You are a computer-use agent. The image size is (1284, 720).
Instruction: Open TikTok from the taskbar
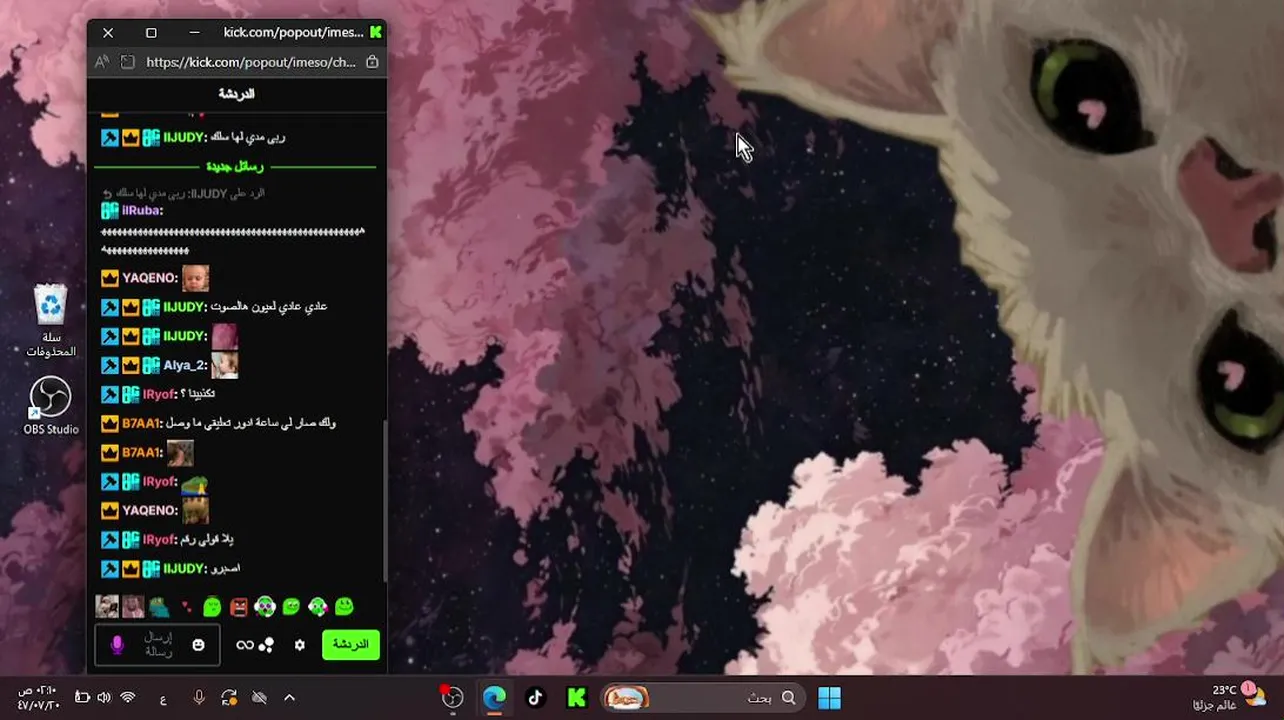(x=535, y=698)
